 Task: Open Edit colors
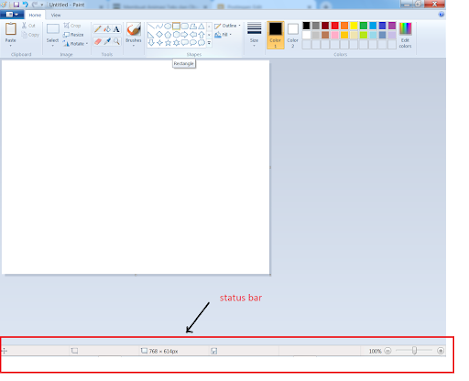pos(405,35)
